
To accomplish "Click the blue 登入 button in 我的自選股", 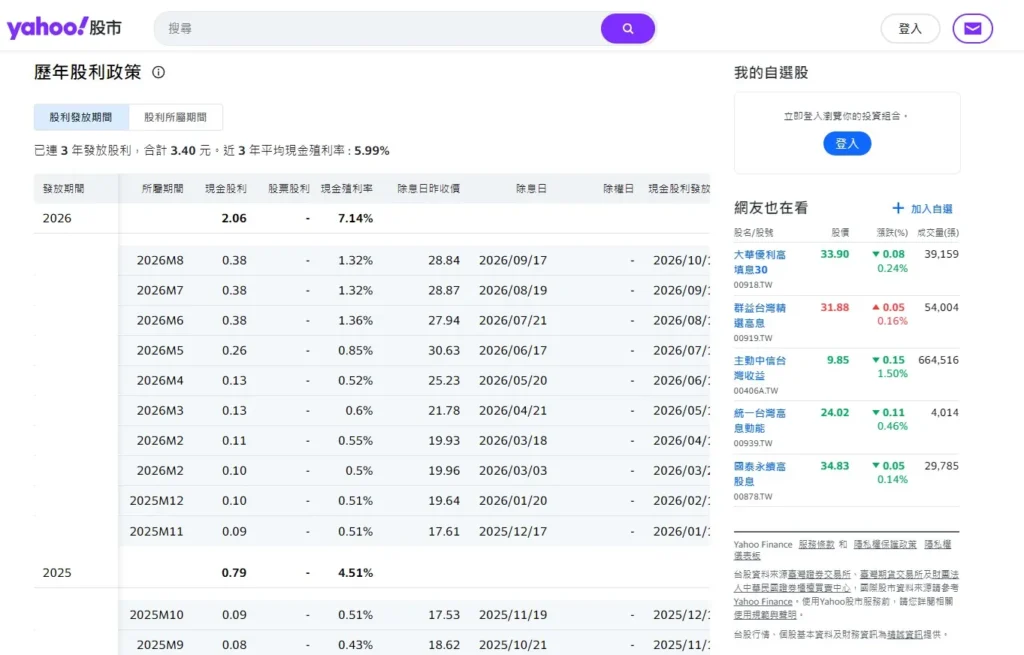I will click(847, 144).
